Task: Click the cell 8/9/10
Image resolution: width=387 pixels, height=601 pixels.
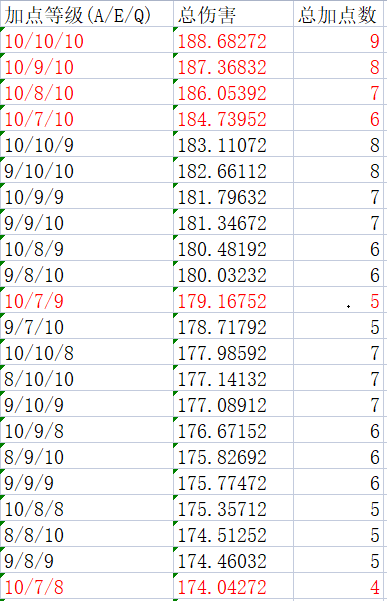Action: click(87, 457)
